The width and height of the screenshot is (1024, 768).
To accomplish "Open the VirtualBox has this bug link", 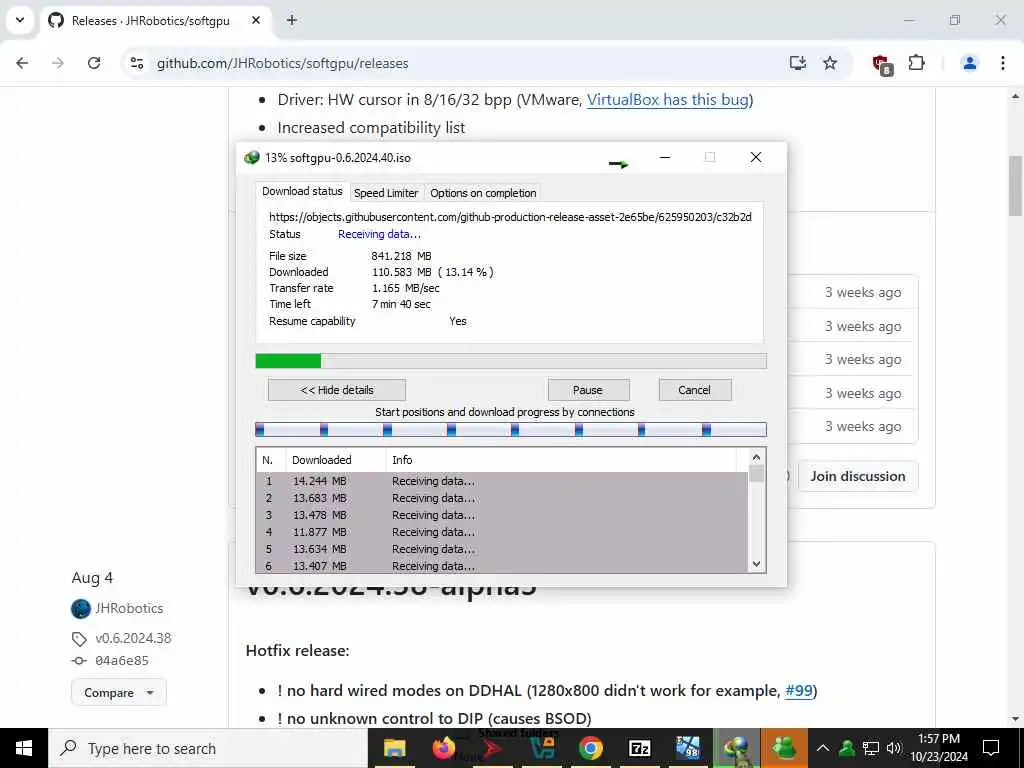I will click(667, 100).
